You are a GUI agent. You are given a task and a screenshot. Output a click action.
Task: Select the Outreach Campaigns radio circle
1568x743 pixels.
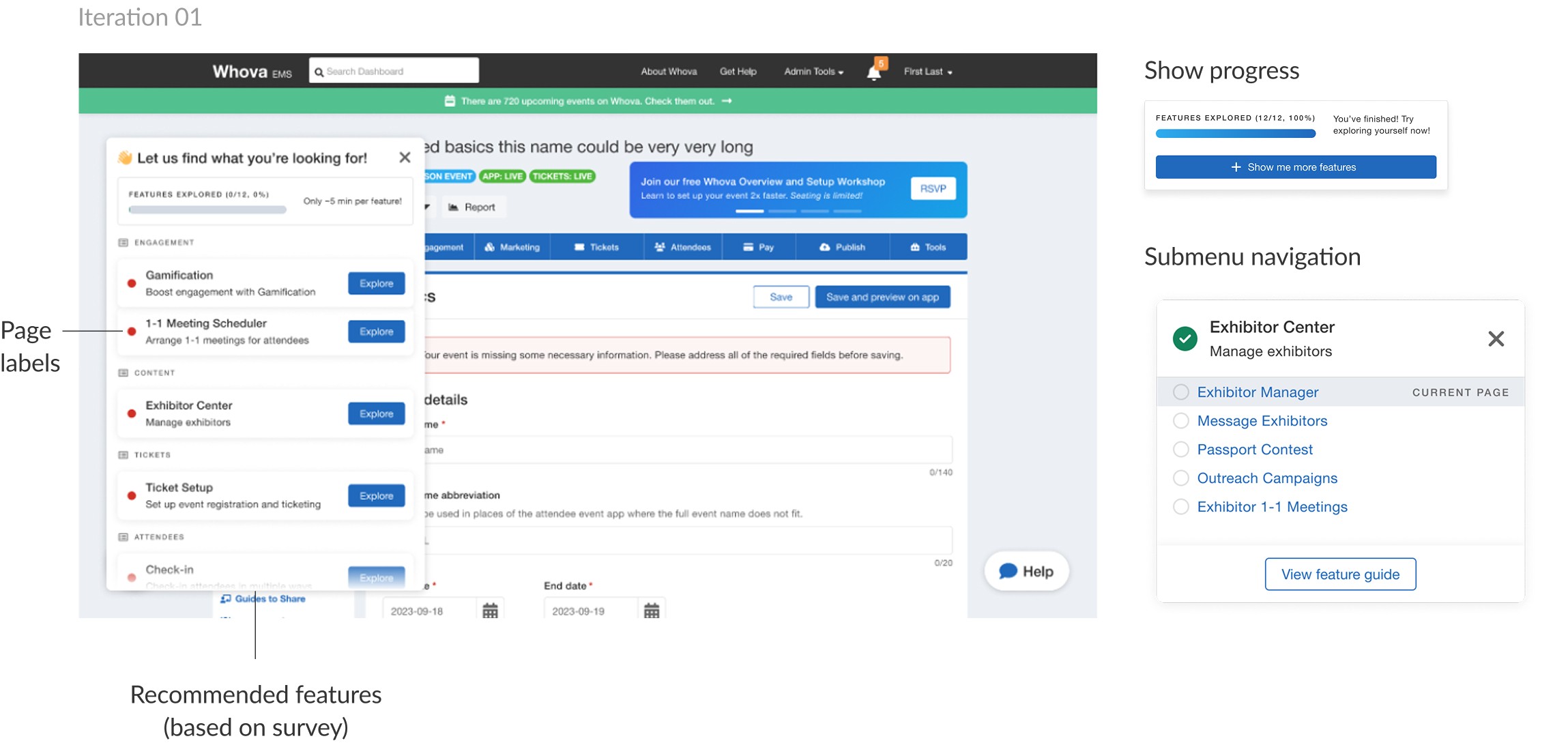click(1180, 478)
